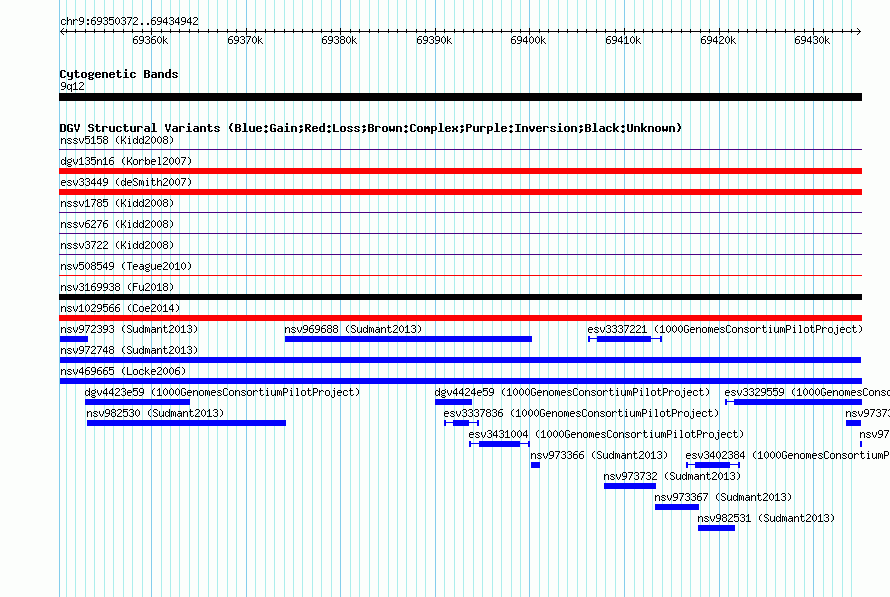Click dgv4424e59 variant label
The image size is (890, 597).
(572, 392)
